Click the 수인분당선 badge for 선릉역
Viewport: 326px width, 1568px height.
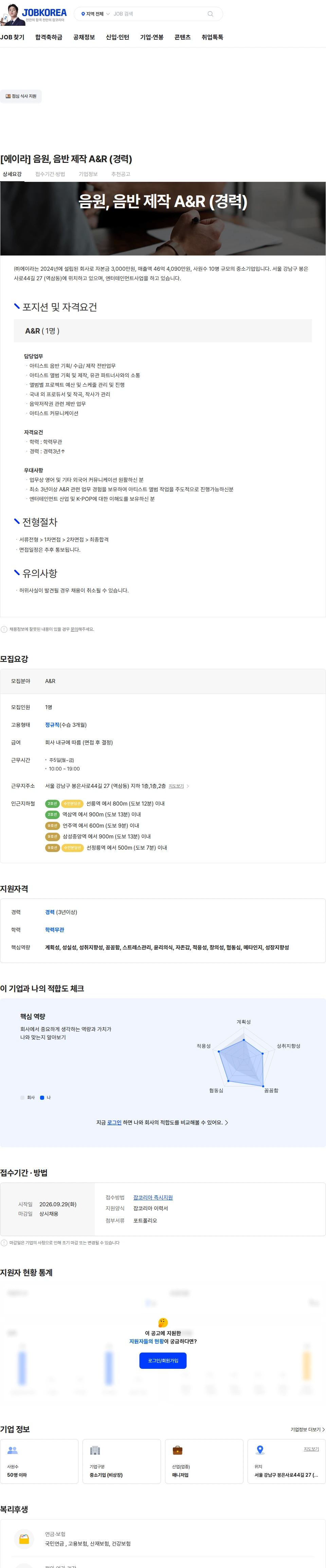(x=73, y=804)
